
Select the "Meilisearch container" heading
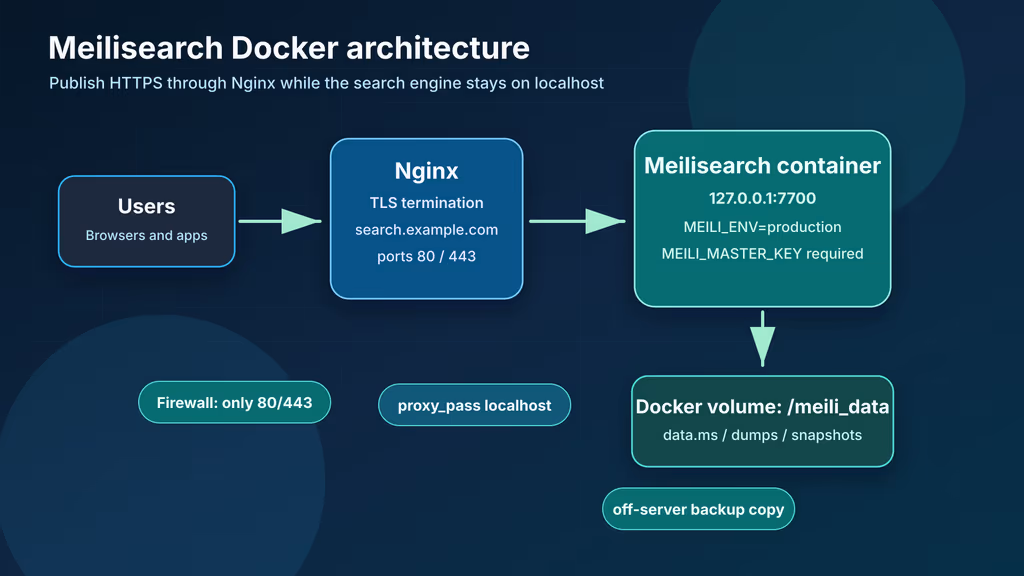tap(762, 166)
